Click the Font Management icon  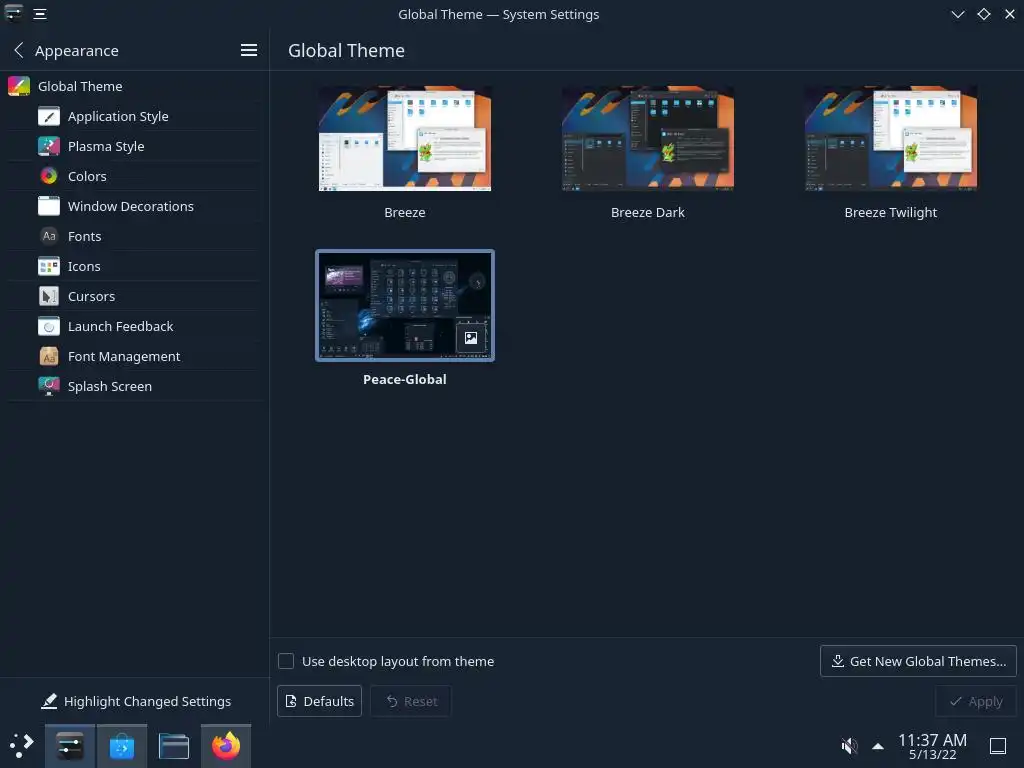pos(49,357)
